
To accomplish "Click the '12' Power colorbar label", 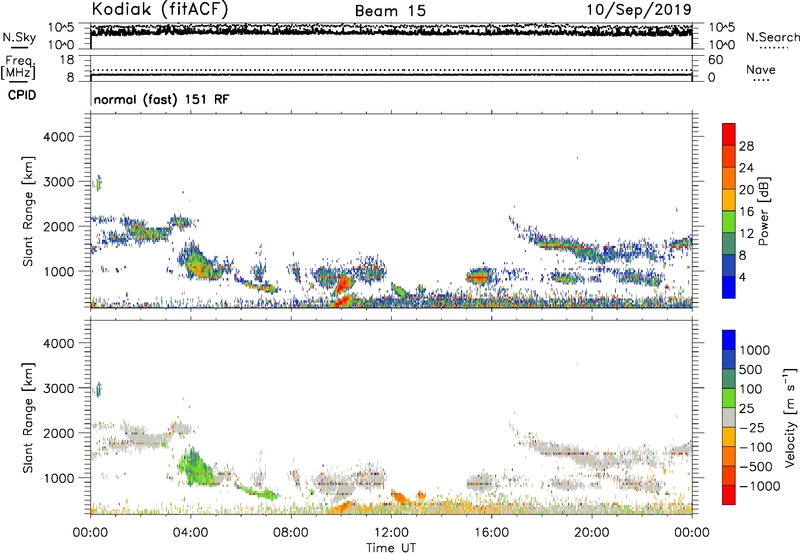I will point(746,234).
